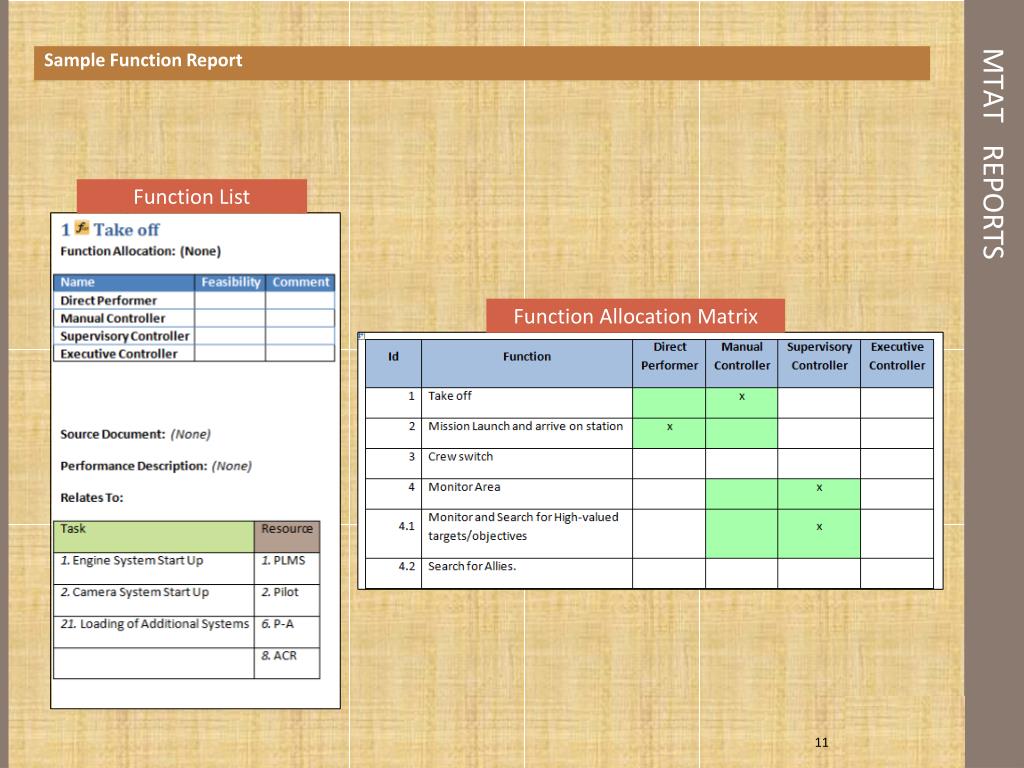Select Mission Launch and arrive on station row
This screenshot has width=1024, height=768.
[649, 434]
